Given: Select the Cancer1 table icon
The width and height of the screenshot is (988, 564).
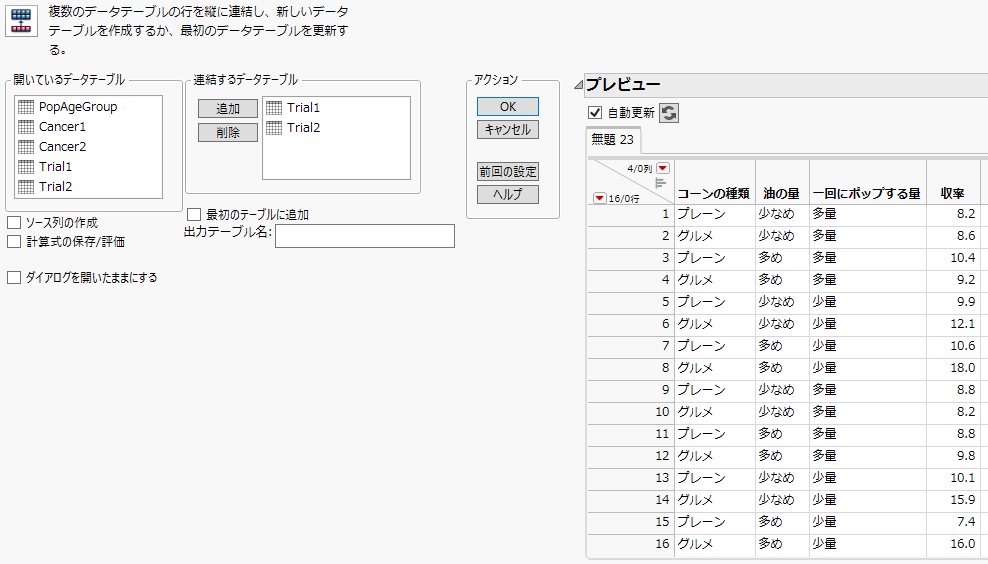Looking at the screenshot, I should click(x=27, y=127).
